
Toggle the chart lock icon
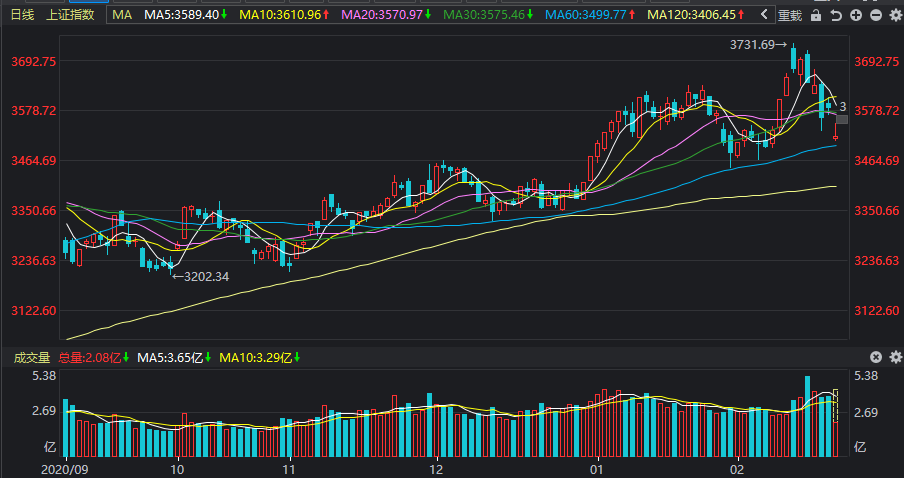pyautogui.click(x=816, y=16)
